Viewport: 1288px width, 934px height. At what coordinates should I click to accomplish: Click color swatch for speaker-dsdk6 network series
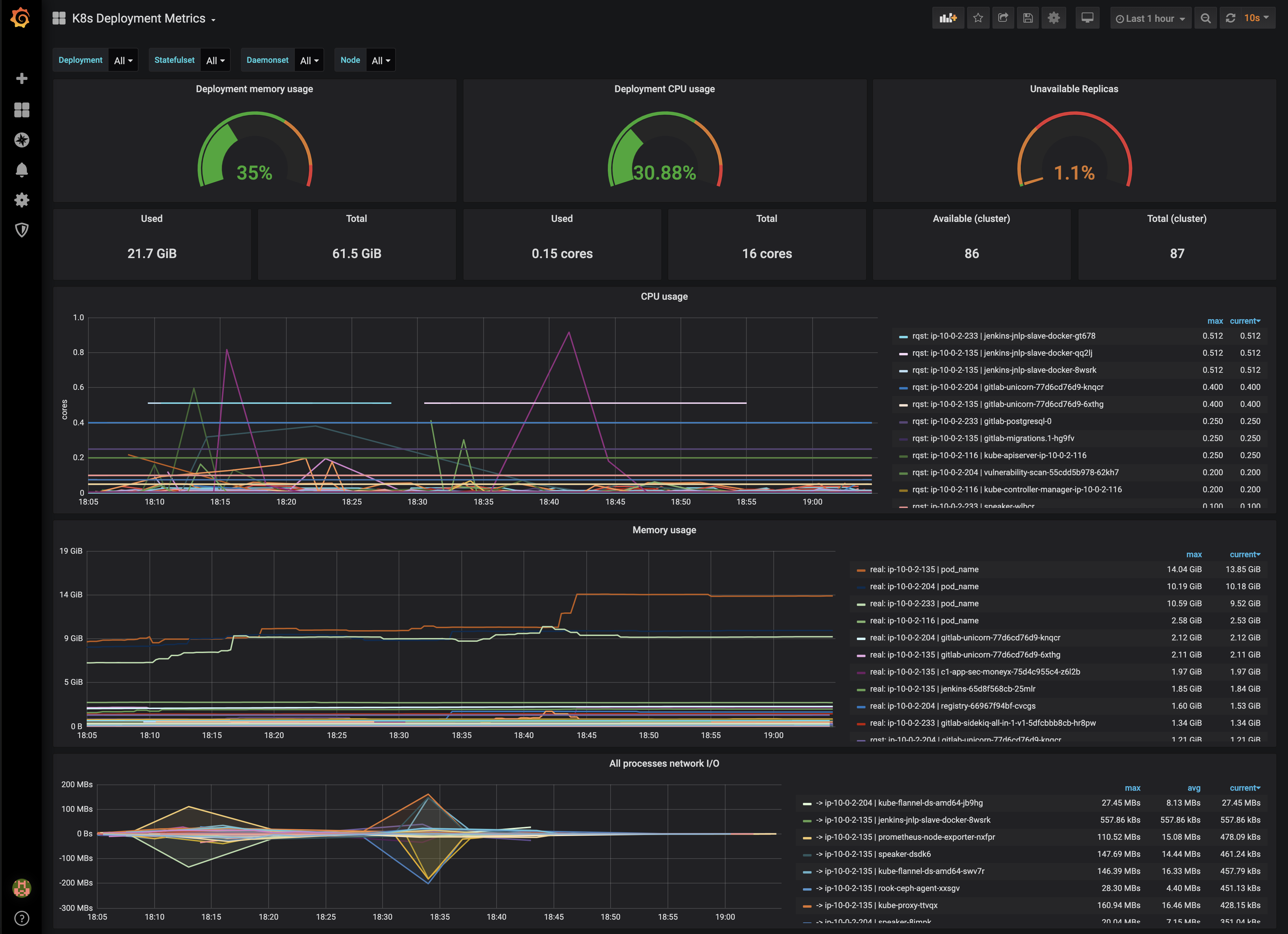[806, 855]
